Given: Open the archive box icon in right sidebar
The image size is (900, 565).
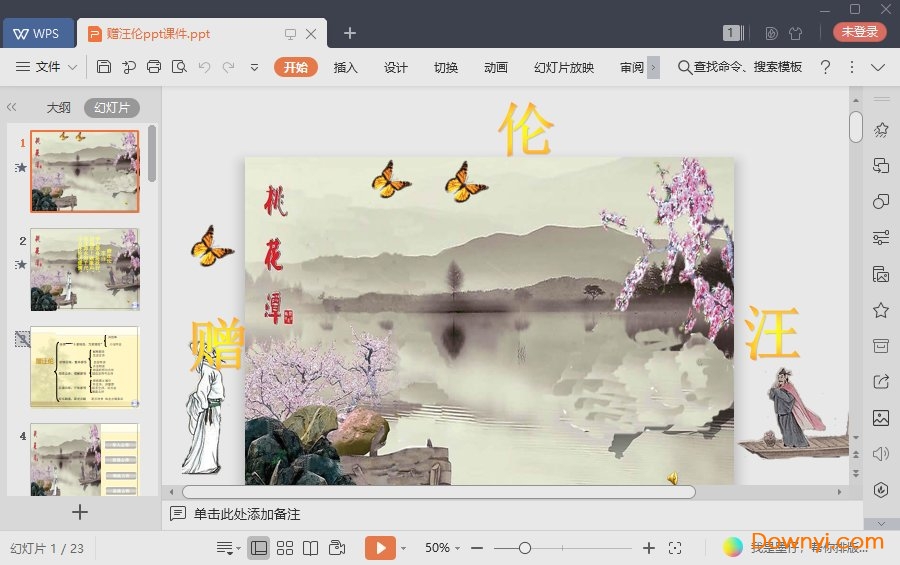Looking at the screenshot, I should [x=880, y=346].
